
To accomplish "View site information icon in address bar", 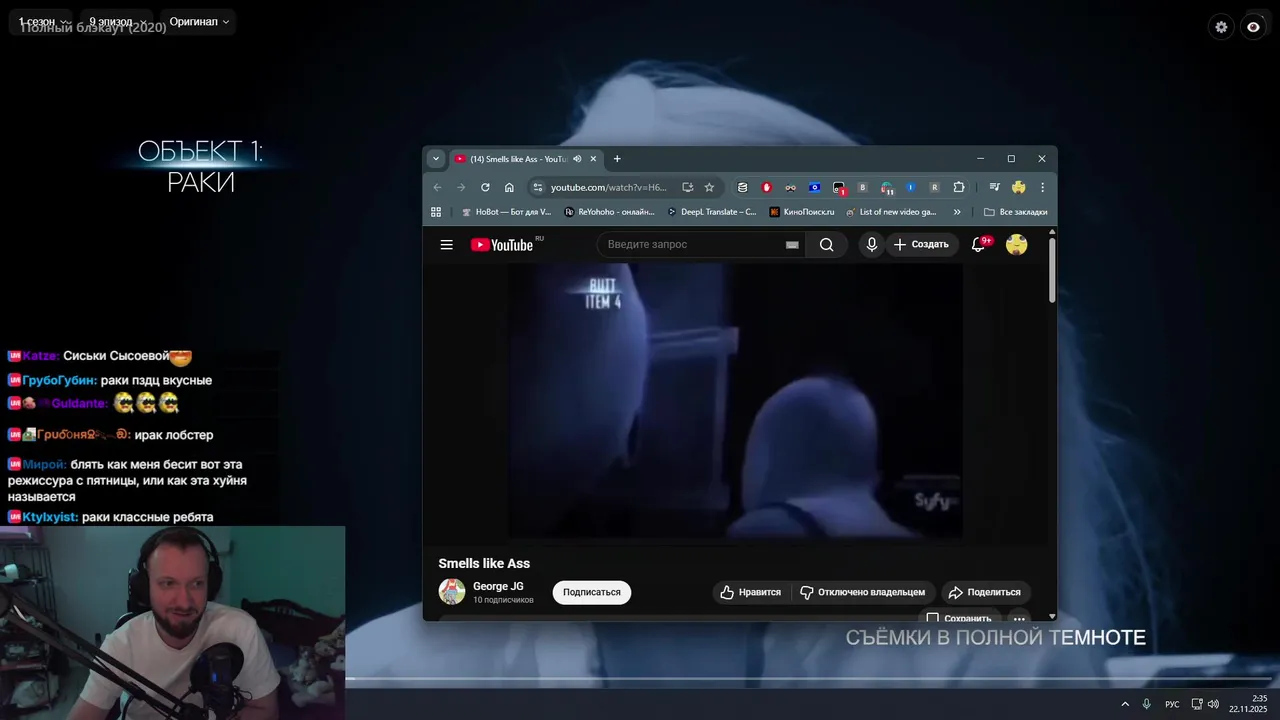I will coord(537,187).
